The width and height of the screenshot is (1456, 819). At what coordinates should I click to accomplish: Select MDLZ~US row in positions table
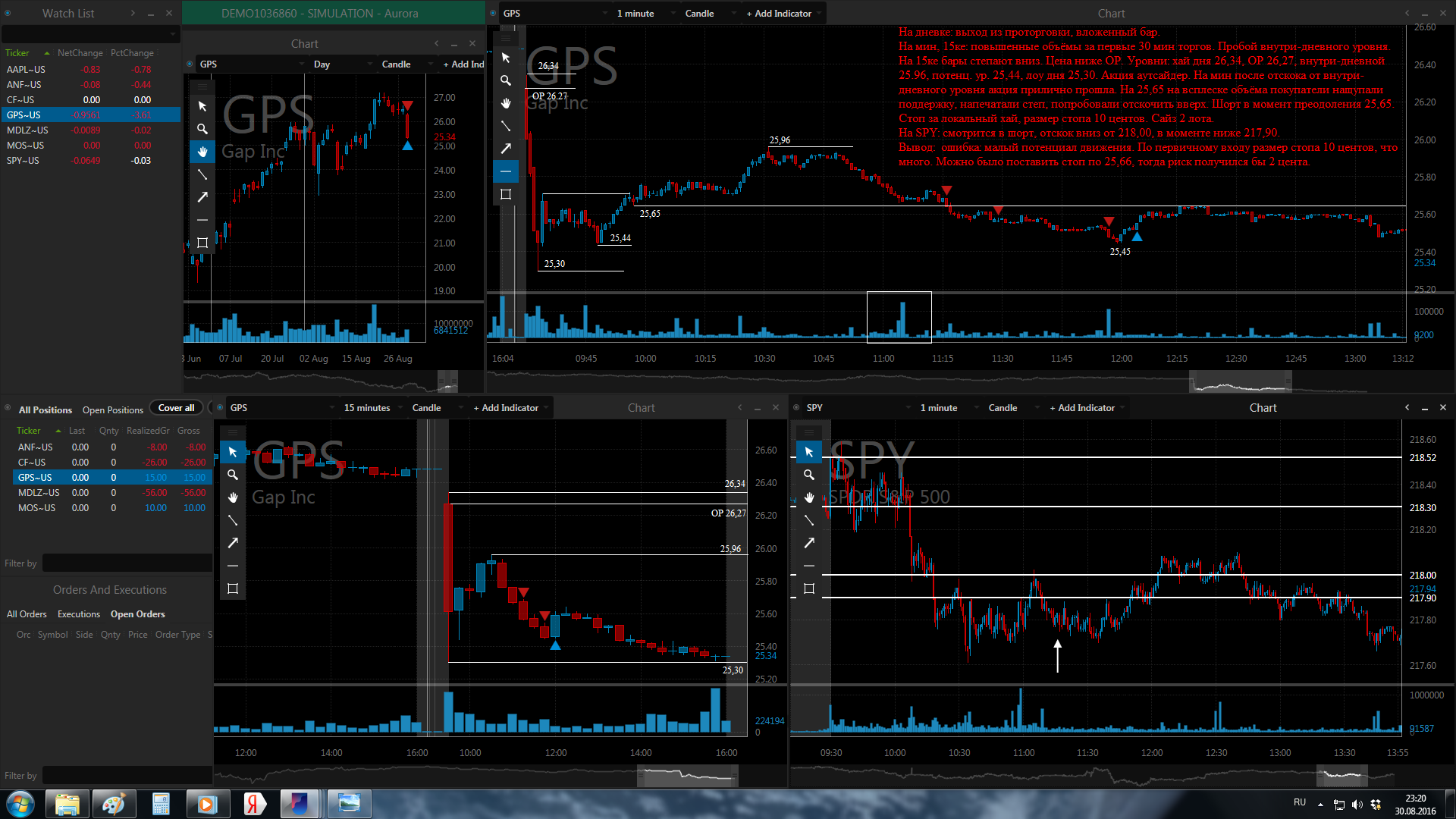[x=112, y=493]
